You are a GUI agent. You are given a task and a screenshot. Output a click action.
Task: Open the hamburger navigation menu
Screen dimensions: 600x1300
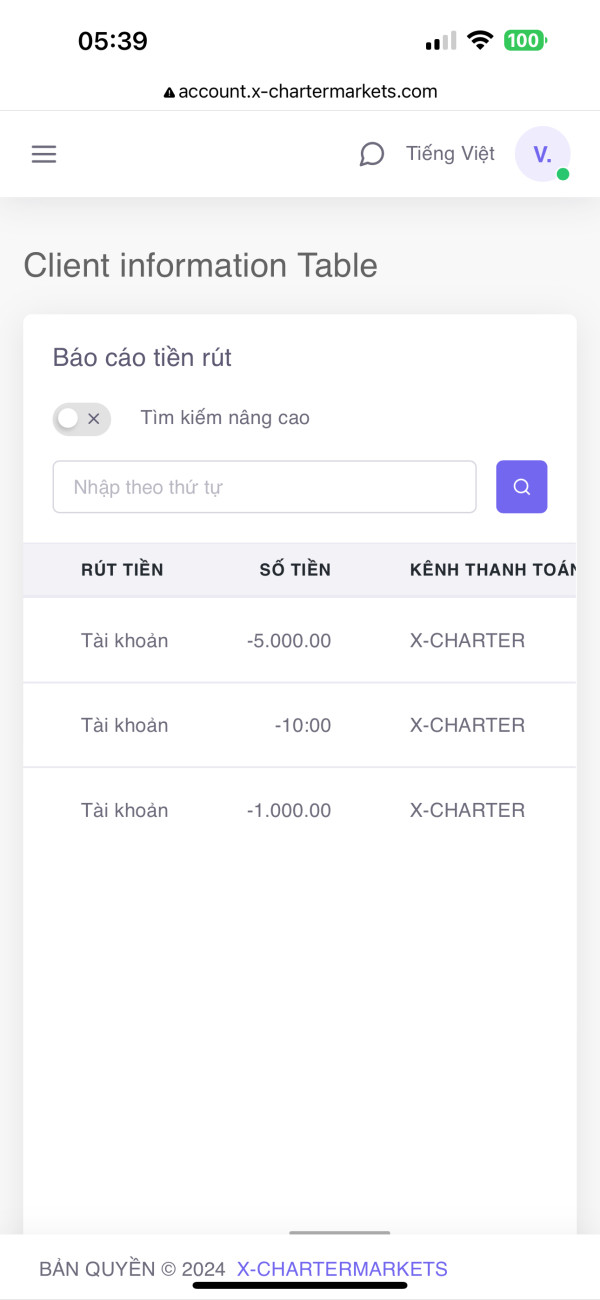pyautogui.click(x=44, y=154)
